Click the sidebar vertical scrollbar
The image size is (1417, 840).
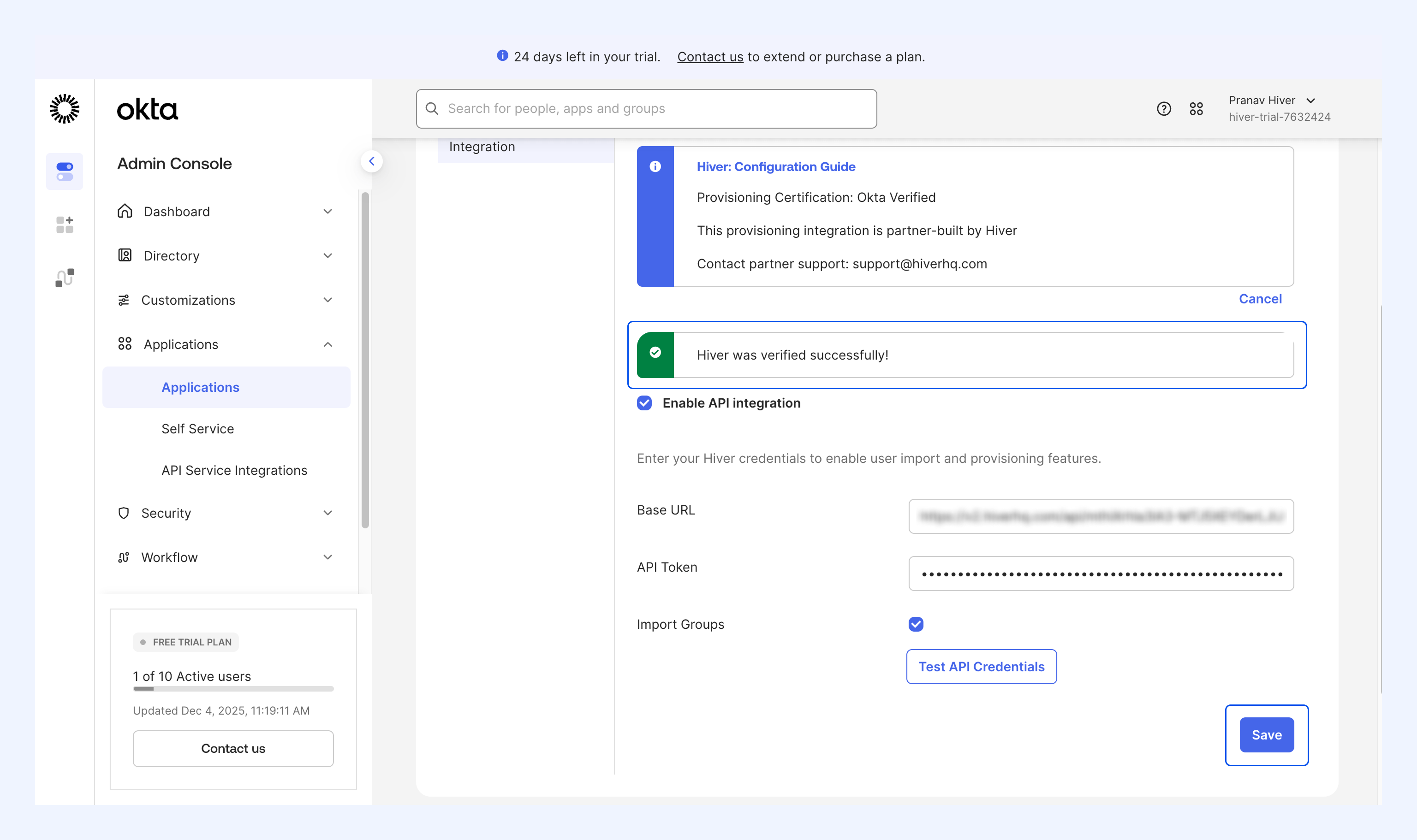tap(365, 360)
